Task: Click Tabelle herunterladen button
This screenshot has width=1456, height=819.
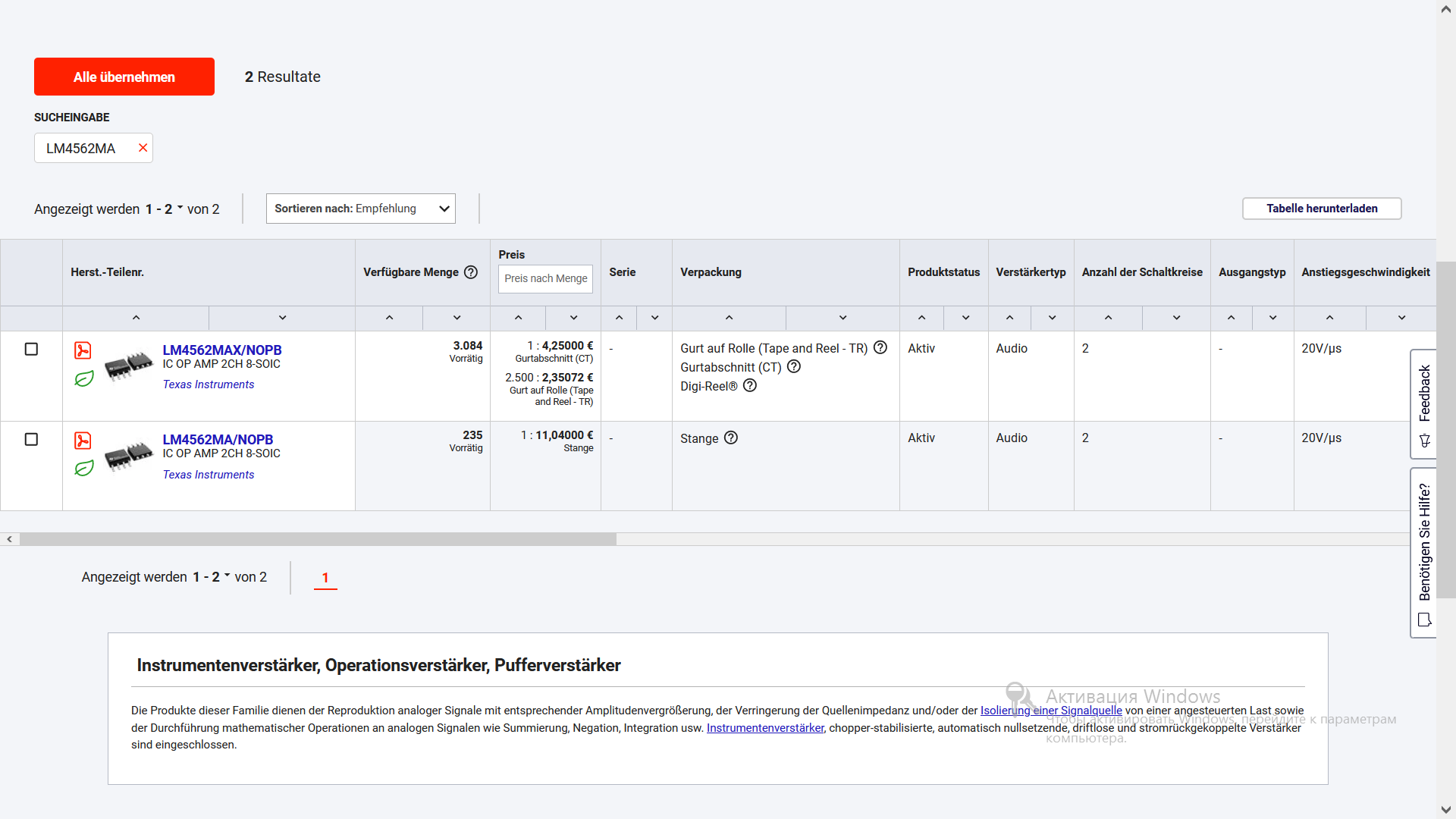Action: [x=1322, y=209]
